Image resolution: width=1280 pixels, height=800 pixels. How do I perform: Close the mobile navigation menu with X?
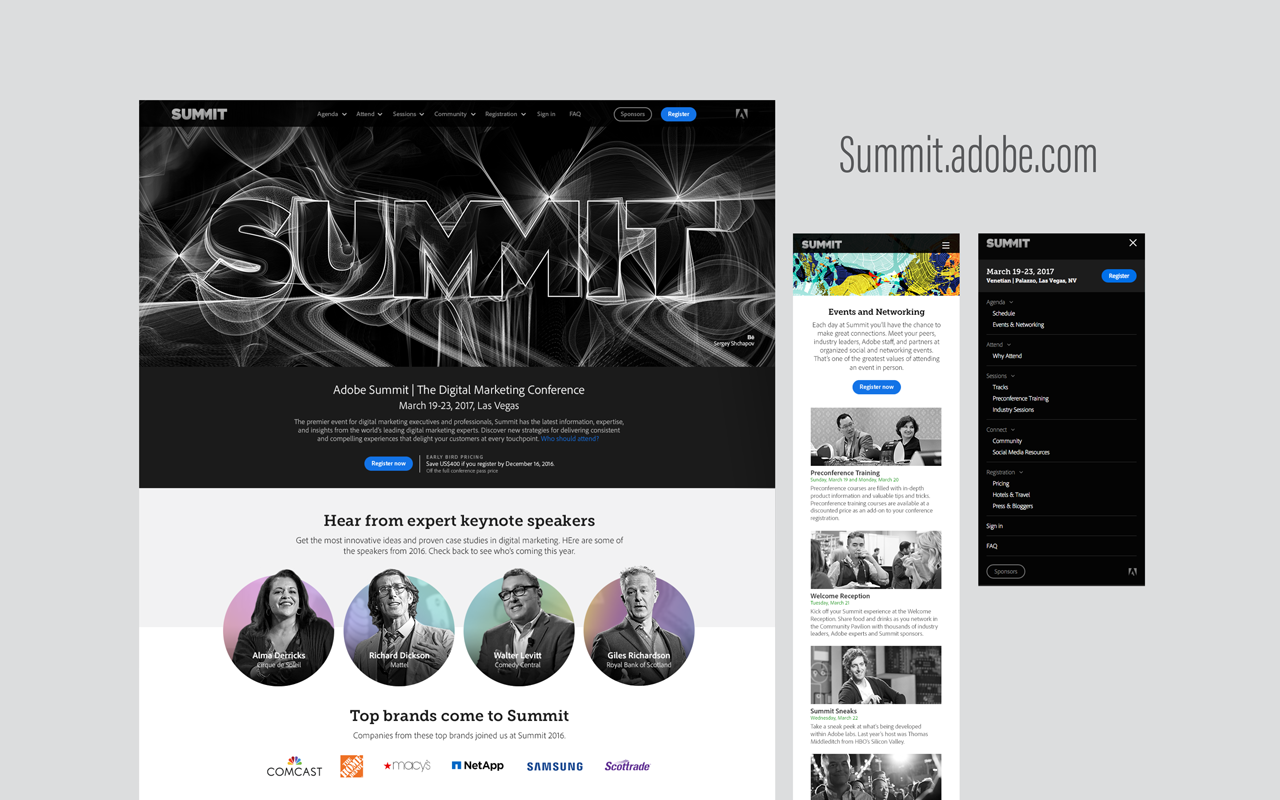tap(1133, 243)
